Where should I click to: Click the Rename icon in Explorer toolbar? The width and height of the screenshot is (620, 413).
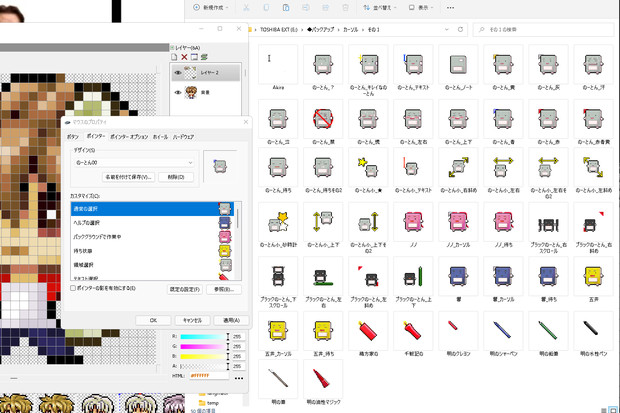(x=306, y=8)
